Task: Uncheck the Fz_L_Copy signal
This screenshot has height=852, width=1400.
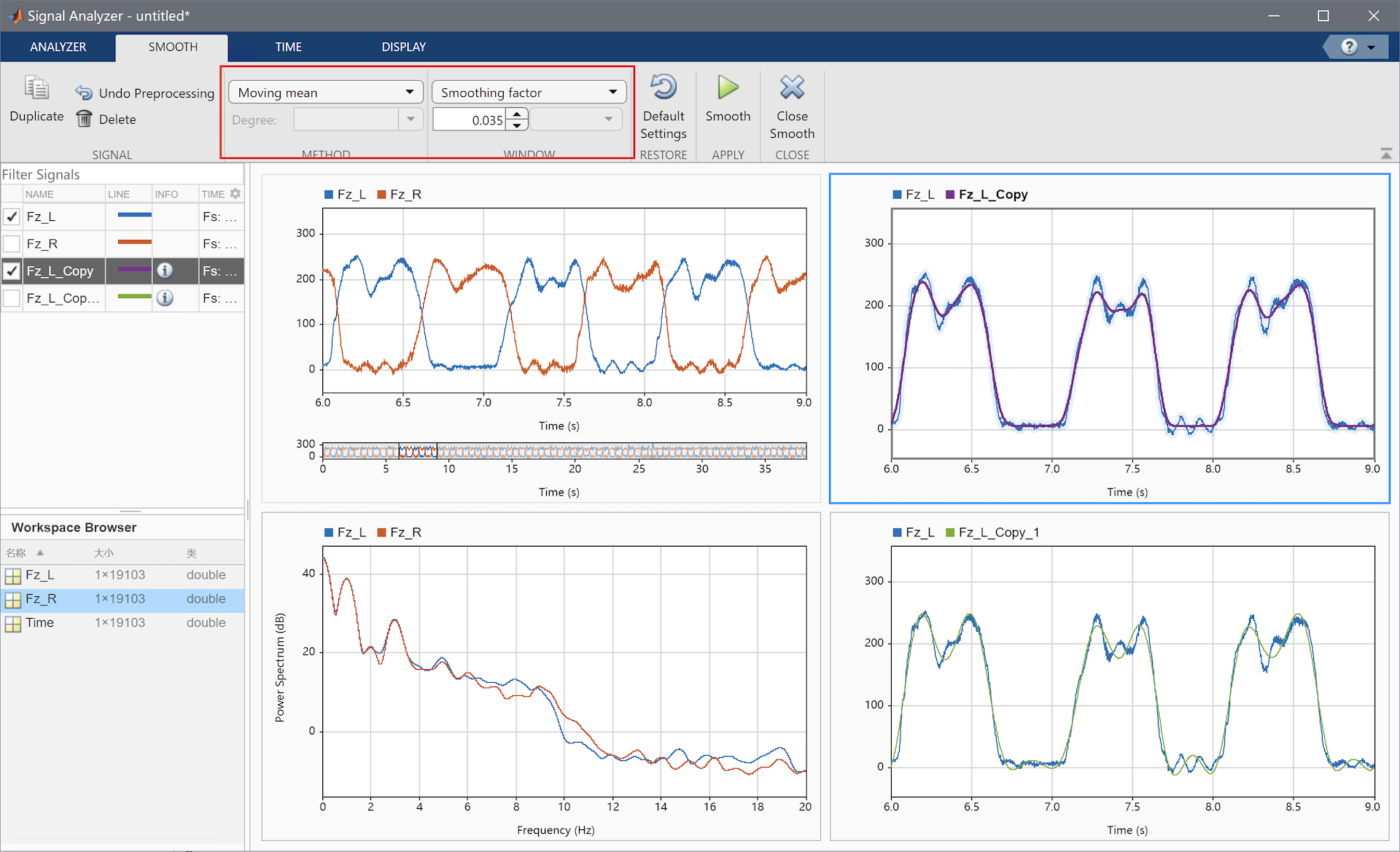Action: [12, 270]
